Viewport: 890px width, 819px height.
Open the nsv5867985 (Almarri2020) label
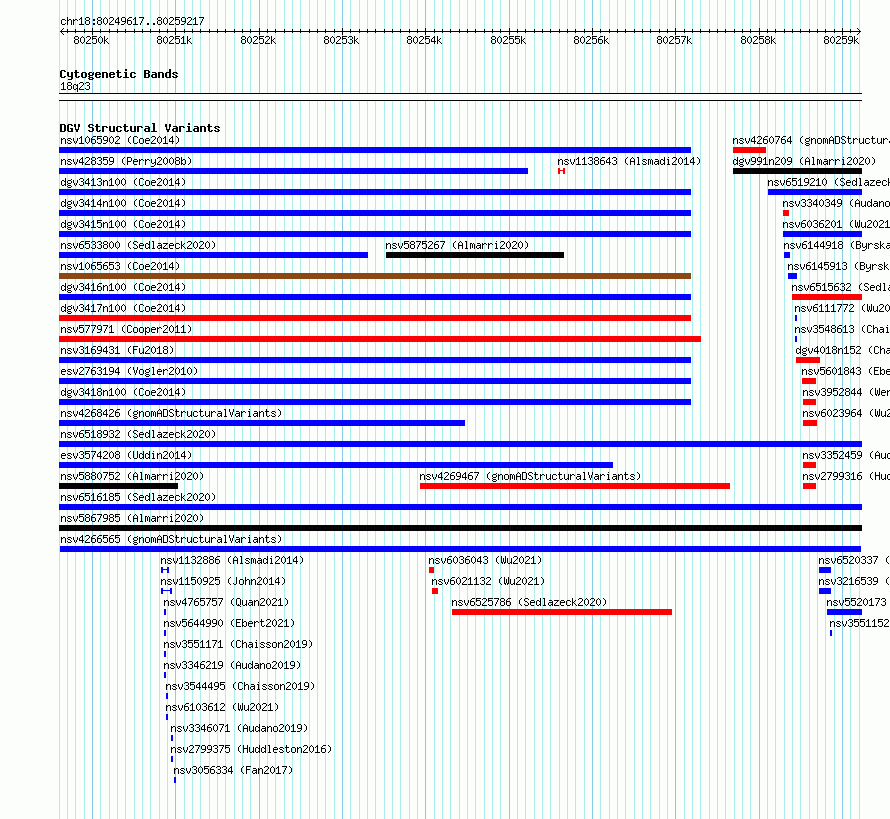pyautogui.click(x=132, y=518)
